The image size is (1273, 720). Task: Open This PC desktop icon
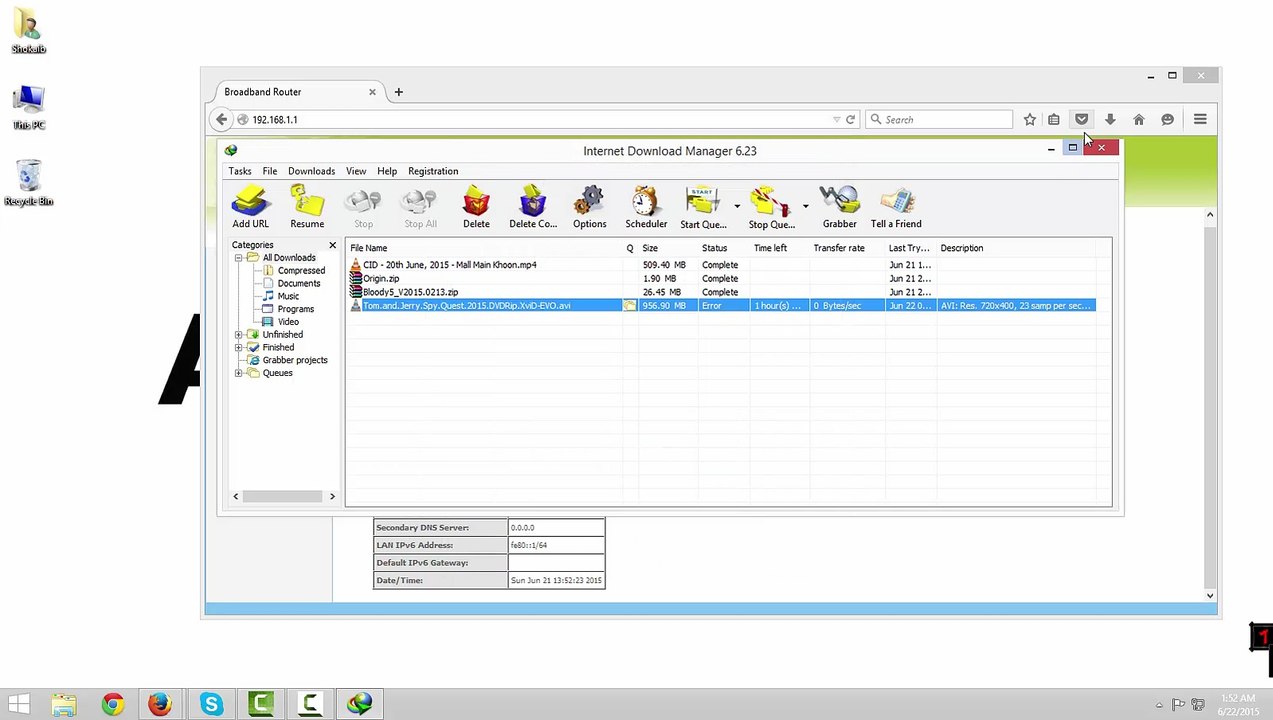(x=29, y=108)
